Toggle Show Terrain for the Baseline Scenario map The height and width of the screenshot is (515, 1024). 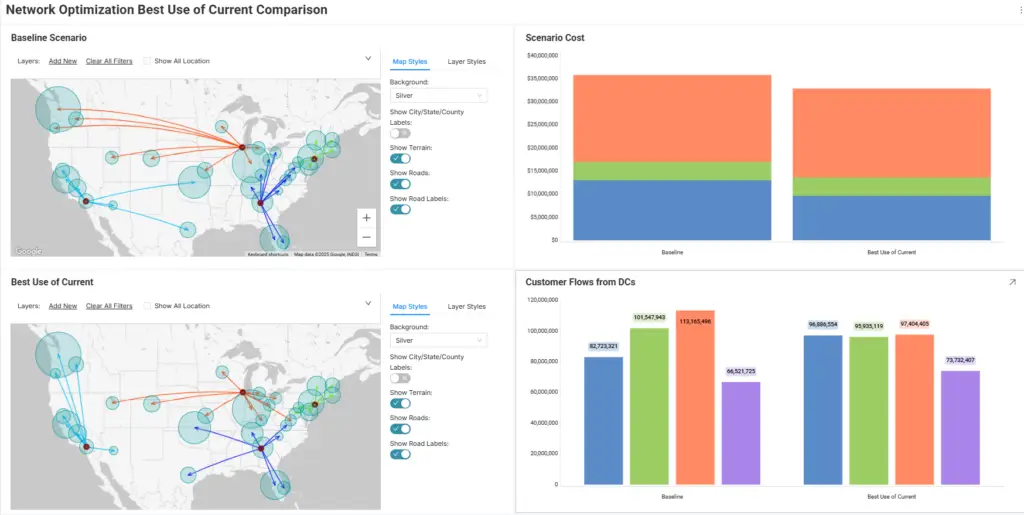pyautogui.click(x=400, y=158)
